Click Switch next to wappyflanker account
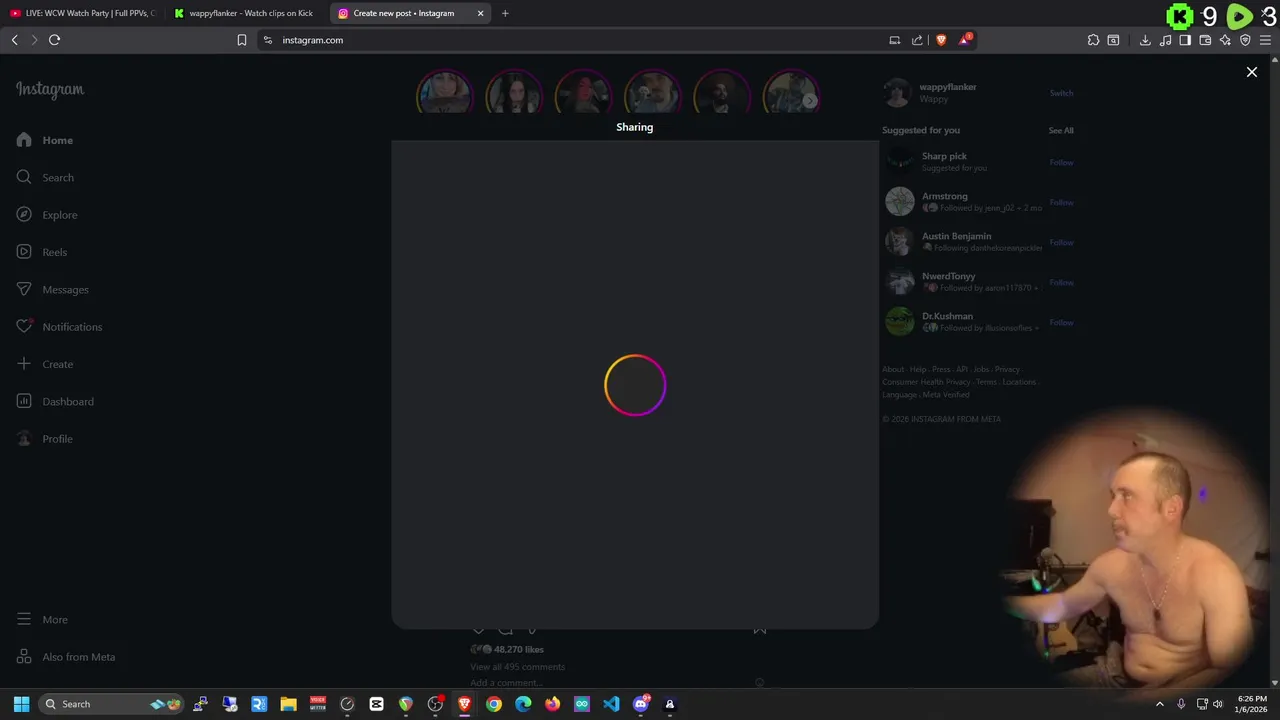 pyautogui.click(x=1061, y=93)
